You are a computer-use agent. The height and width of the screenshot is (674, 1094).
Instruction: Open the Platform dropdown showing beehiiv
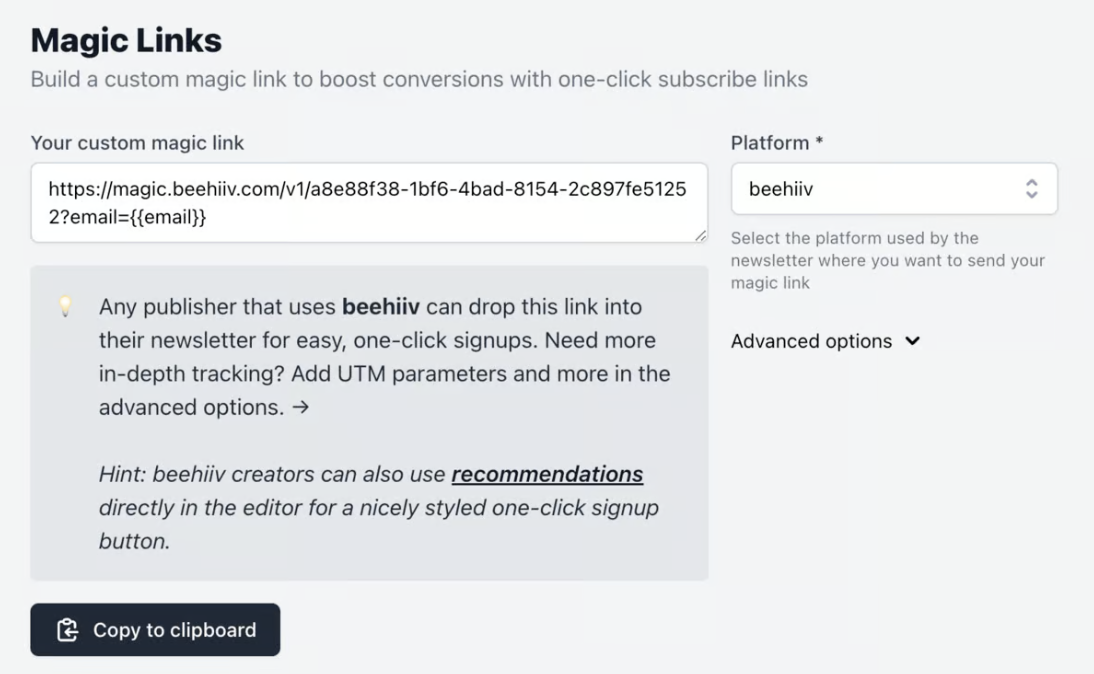[895, 188]
